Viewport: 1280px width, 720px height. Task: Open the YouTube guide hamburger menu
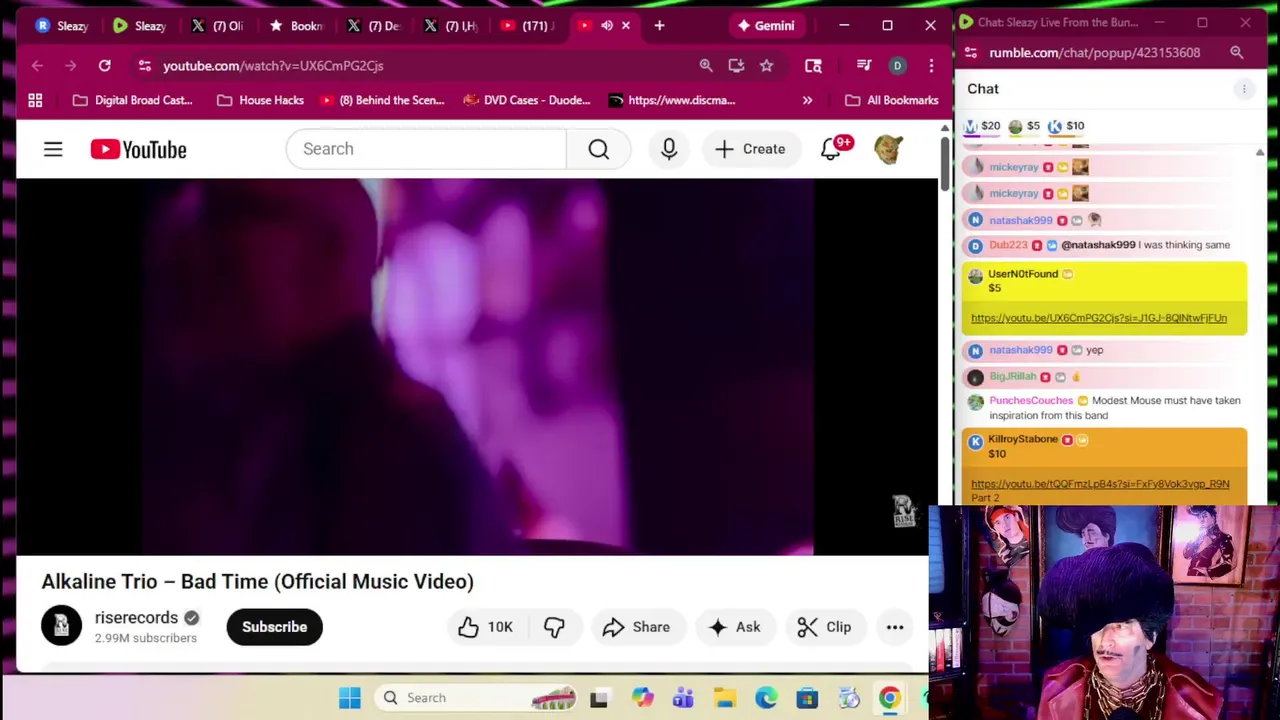point(53,149)
